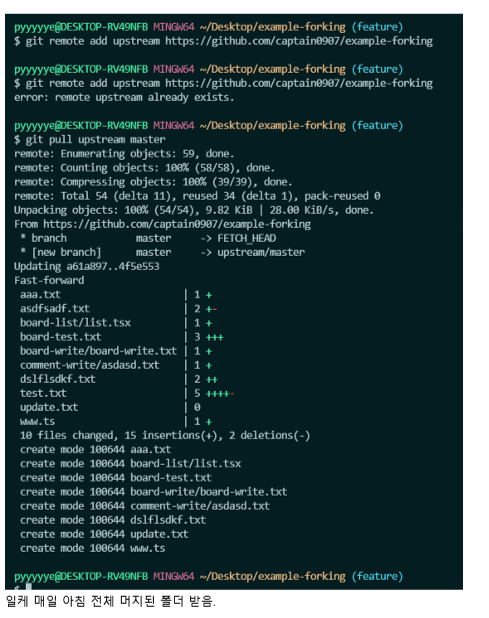Click board-test.txt diffstat entry
The width and height of the screenshot is (489, 618).
61,337
